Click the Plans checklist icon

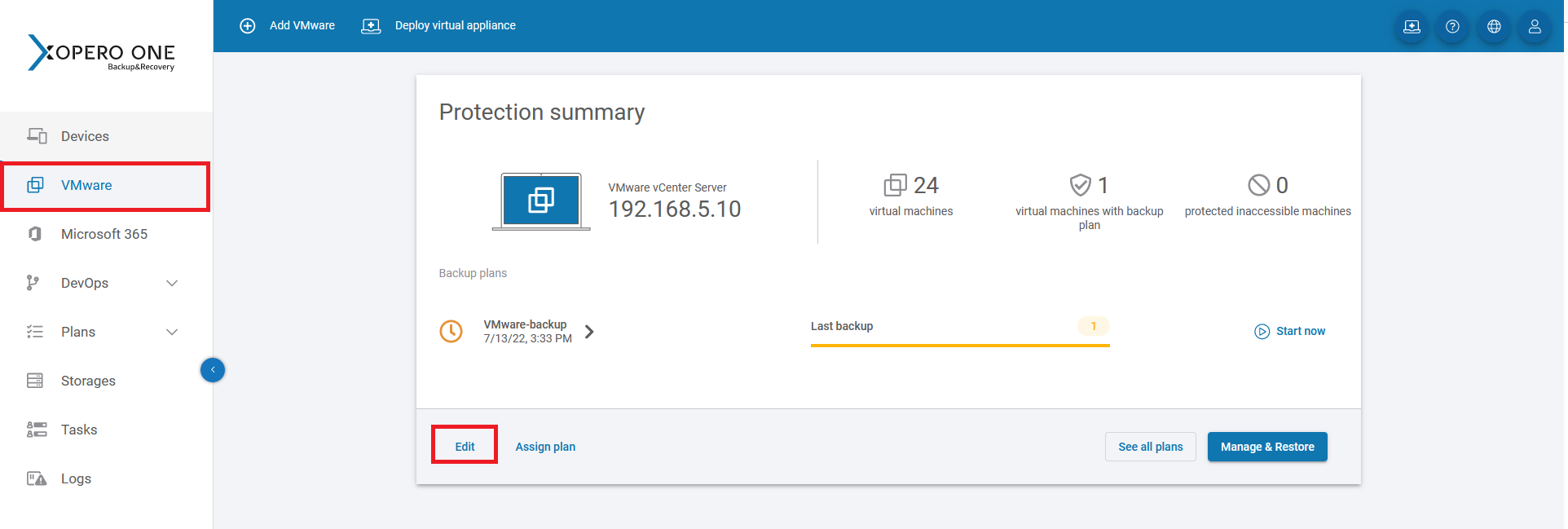click(35, 332)
